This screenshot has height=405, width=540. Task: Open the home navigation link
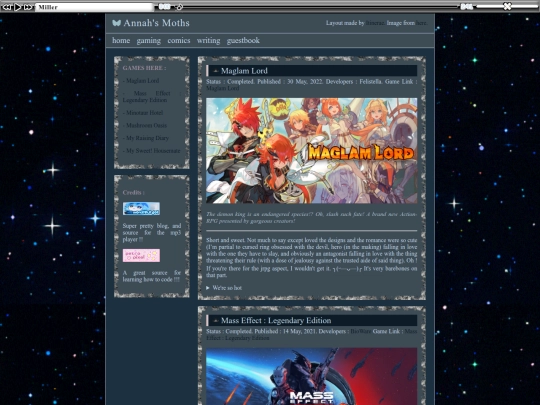pos(121,40)
